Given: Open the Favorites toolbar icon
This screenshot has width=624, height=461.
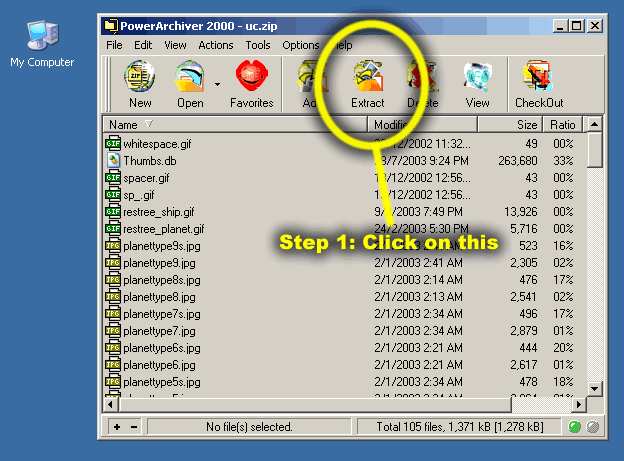Looking at the screenshot, I should (x=251, y=84).
